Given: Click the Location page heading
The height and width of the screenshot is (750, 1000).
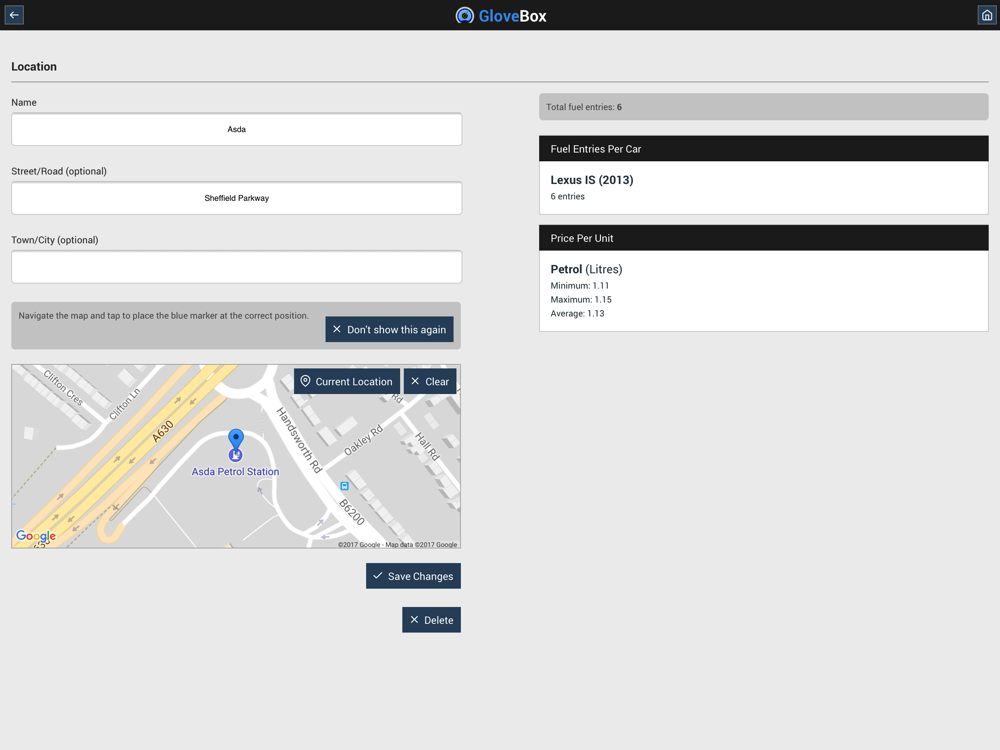Looking at the screenshot, I should (34, 66).
